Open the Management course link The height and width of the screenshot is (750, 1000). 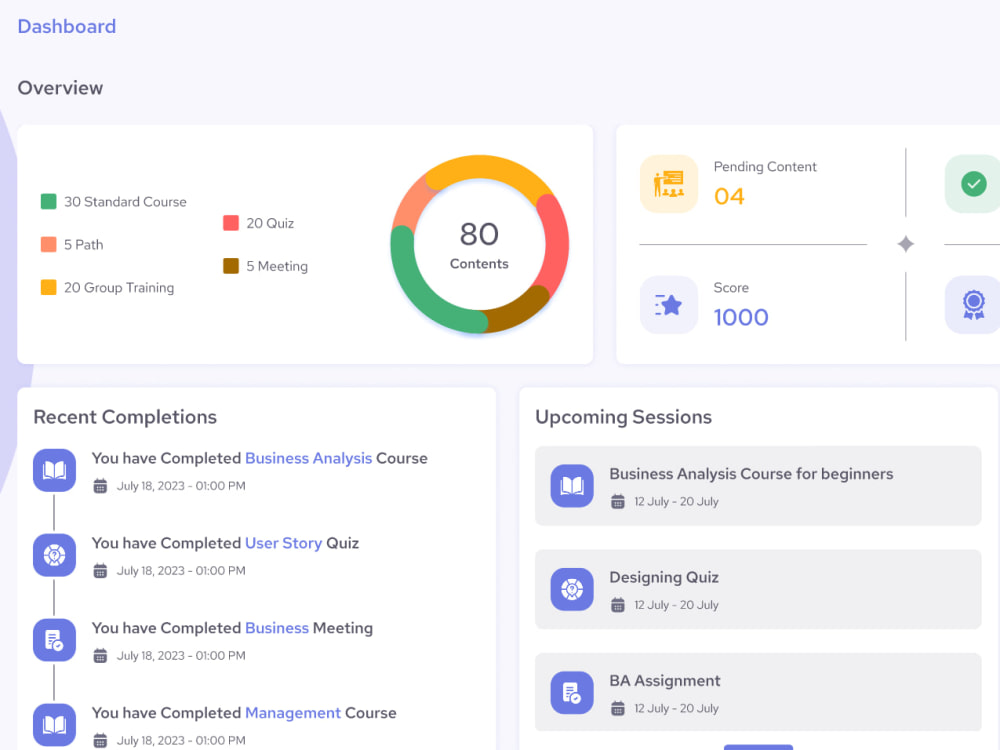pyautogui.click(x=293, y=712)
